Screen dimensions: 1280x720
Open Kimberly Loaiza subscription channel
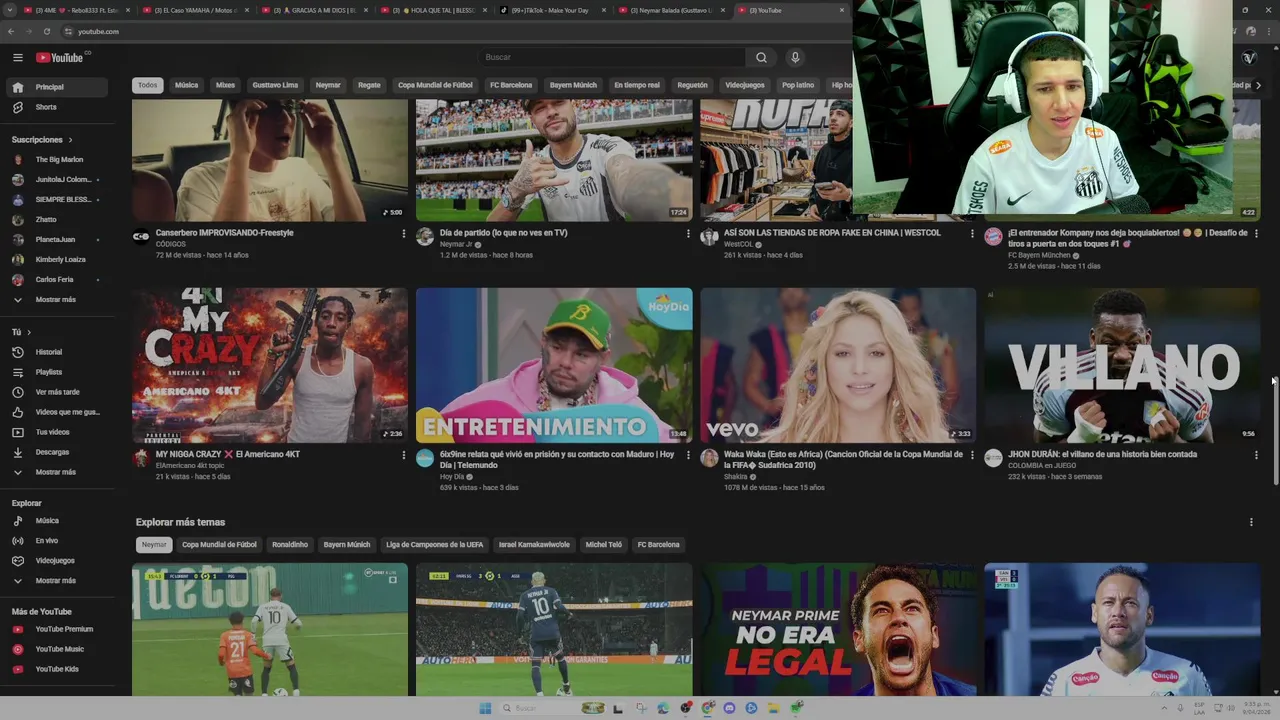pos(58,259)
